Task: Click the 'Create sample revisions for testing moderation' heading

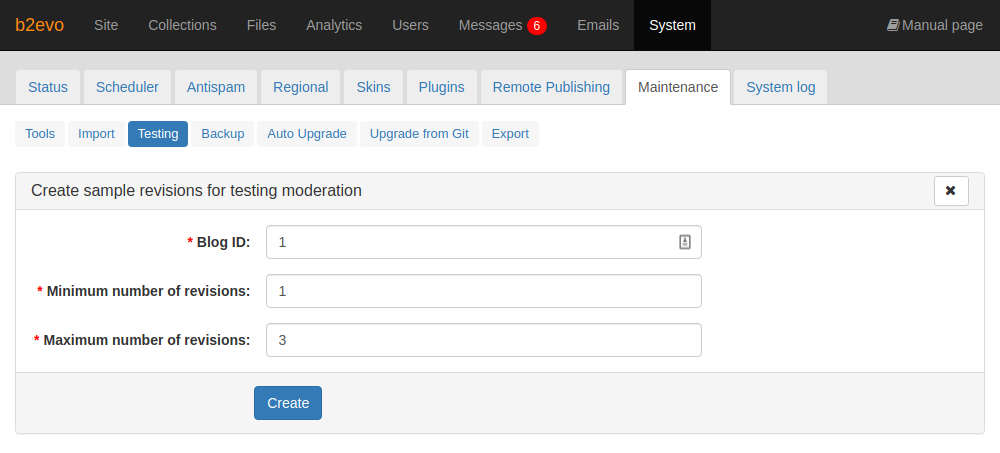Action: (x=196, y=191)
